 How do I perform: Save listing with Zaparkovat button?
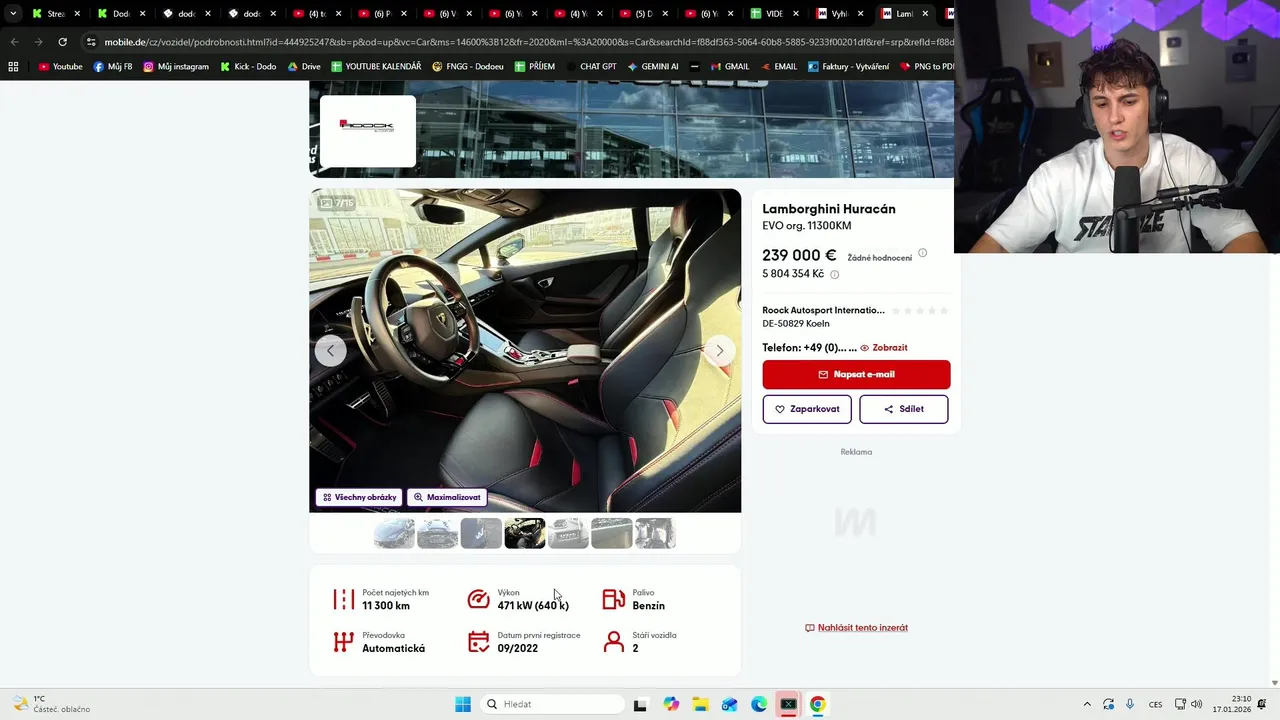tap(807, 409)
